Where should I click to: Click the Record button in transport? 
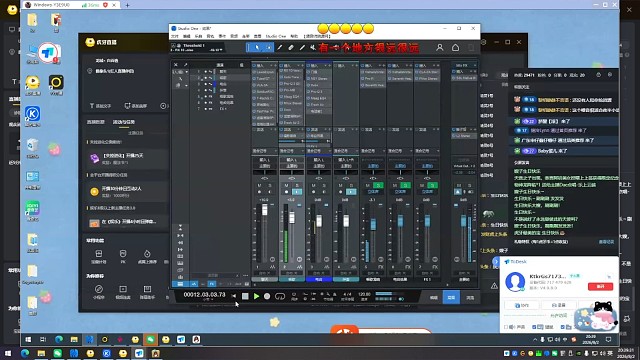(x=267, y=296)
